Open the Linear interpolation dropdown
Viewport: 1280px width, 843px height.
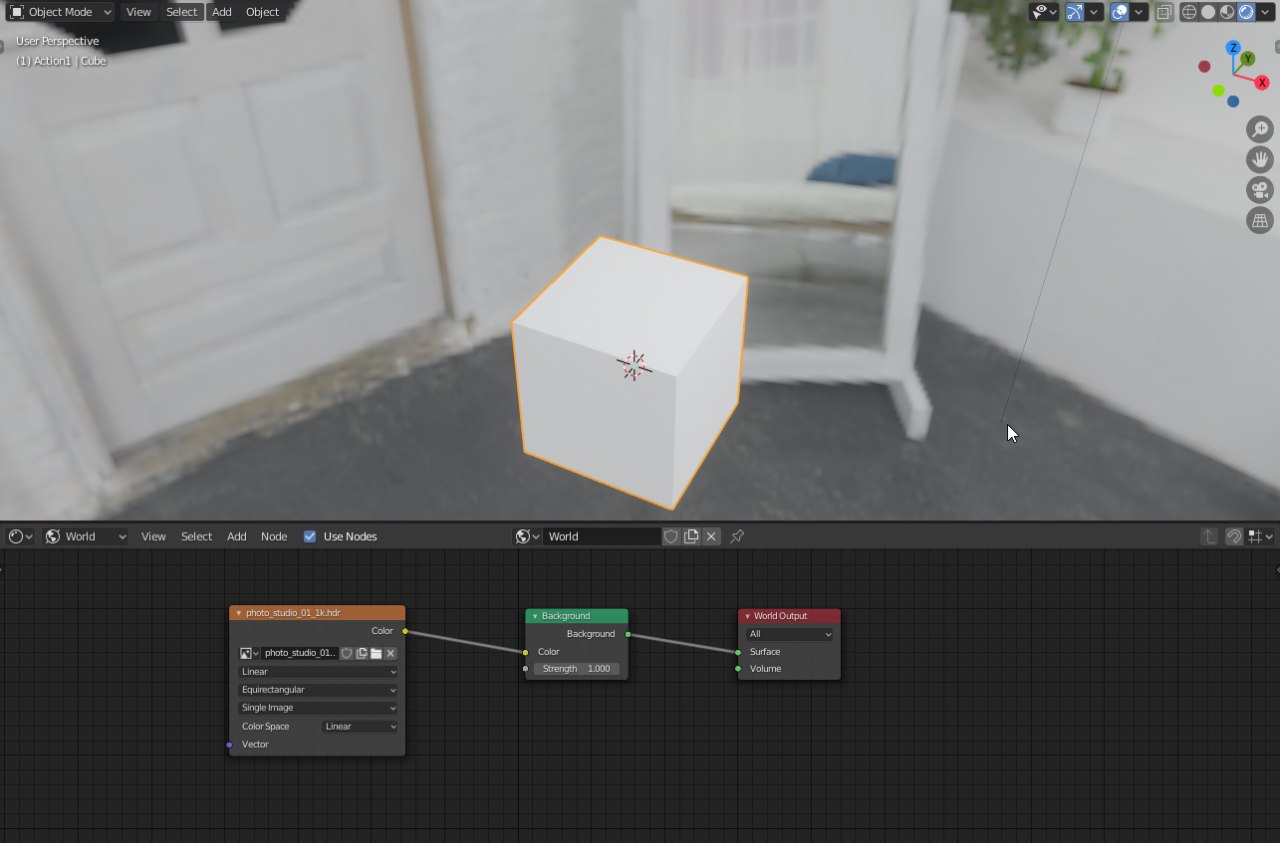(x=318, y=672)
